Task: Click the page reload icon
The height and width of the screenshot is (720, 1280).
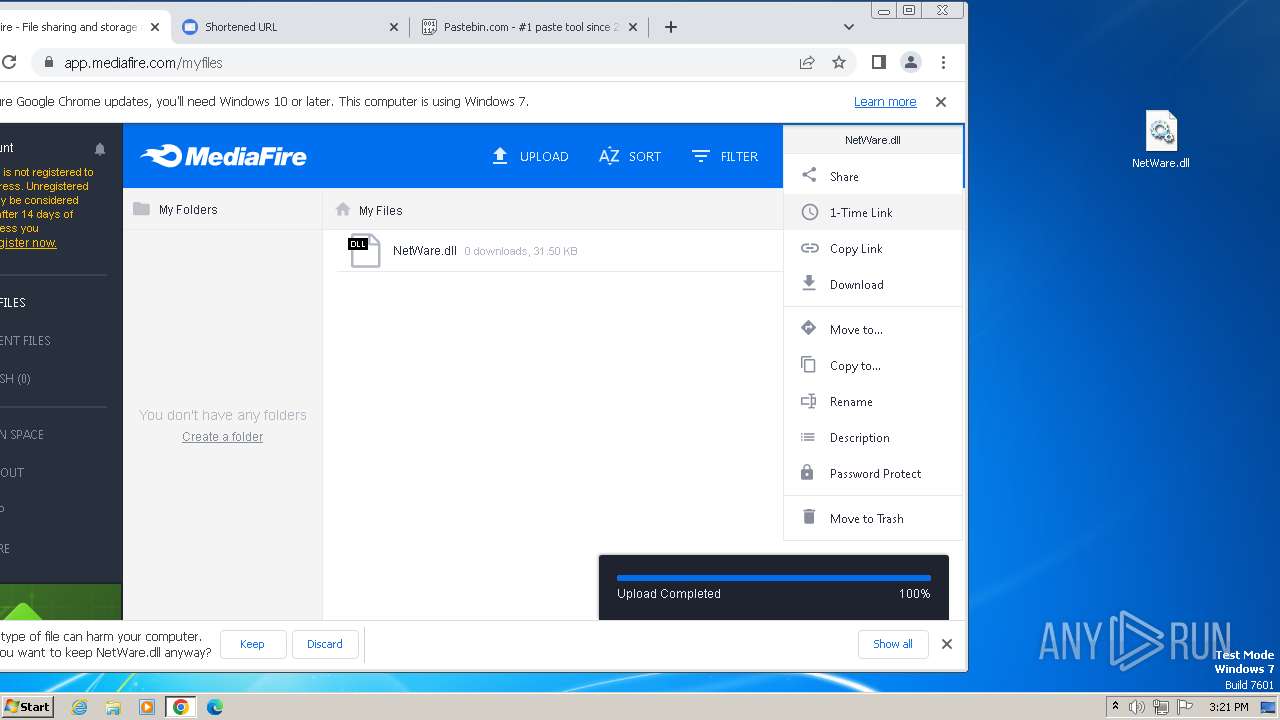Action: (8, 62)
